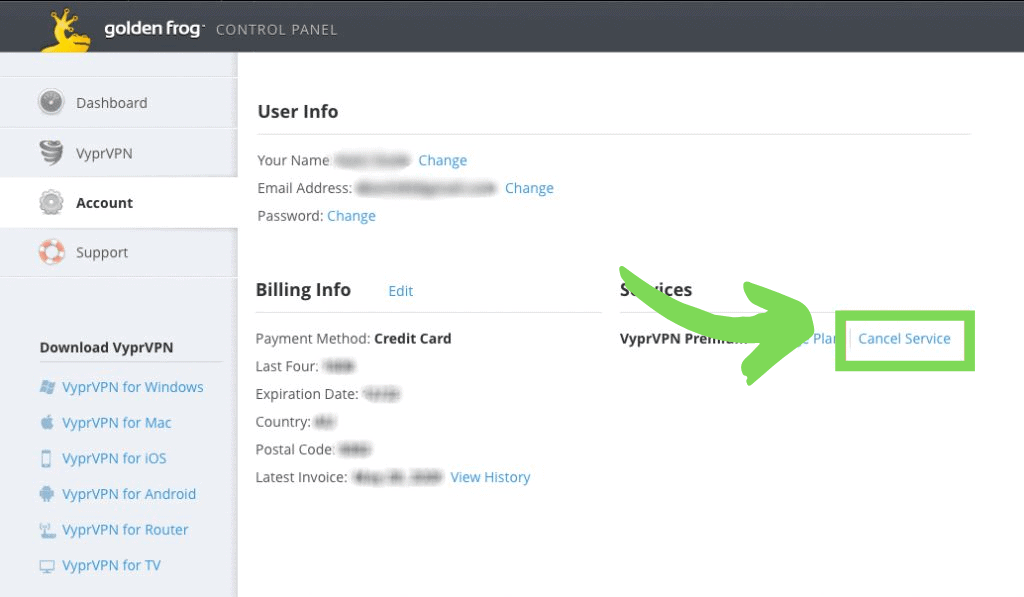The width and height of the screenshot is (1024, 597).
Task: Change the Email Address link
Action: pos(529,188)
